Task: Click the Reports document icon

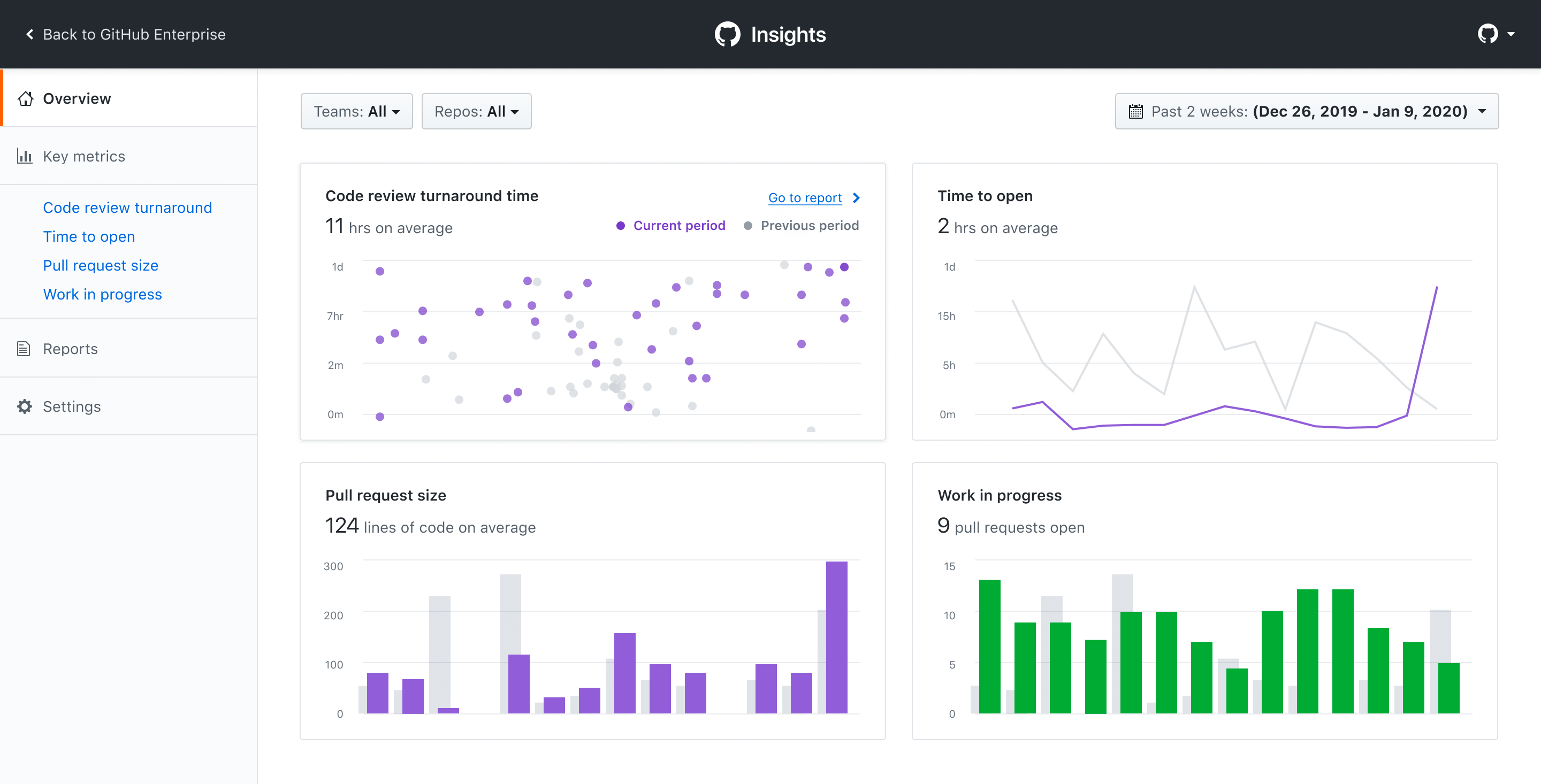Action: (x=24, y=348)
